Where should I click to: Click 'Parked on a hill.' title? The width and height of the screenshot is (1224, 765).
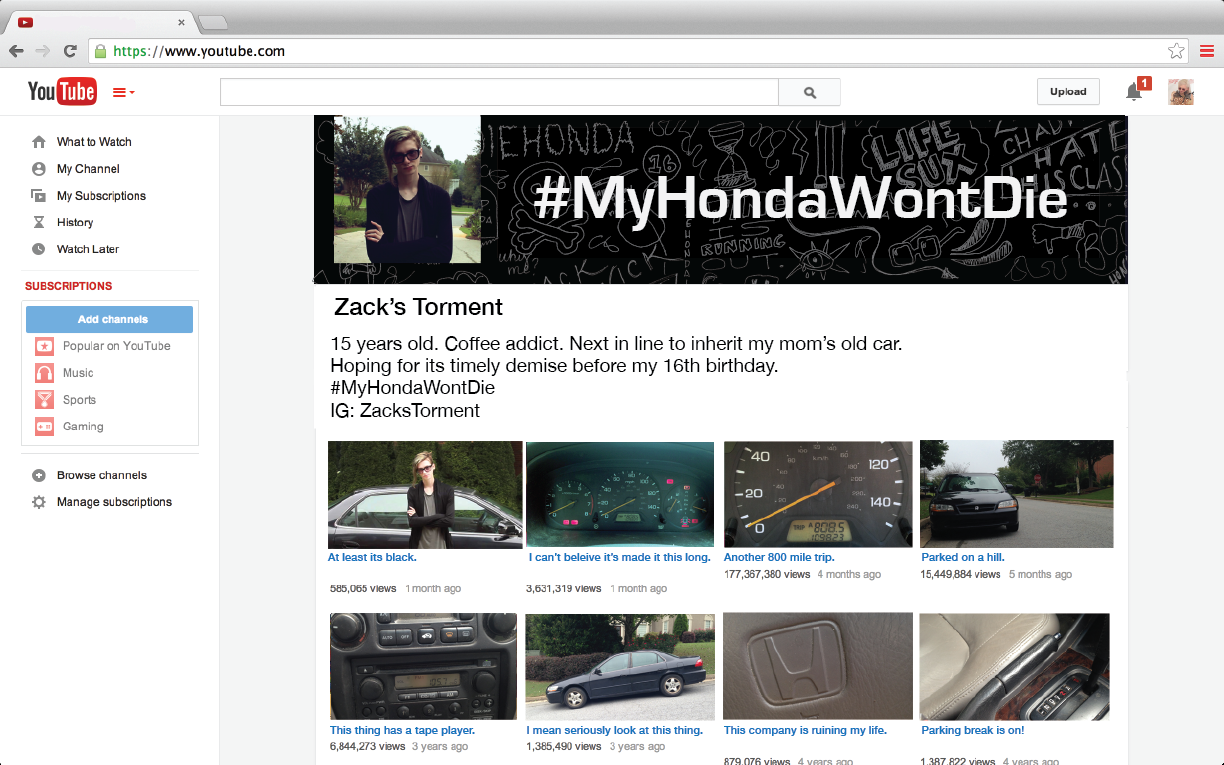coord(963,557)
